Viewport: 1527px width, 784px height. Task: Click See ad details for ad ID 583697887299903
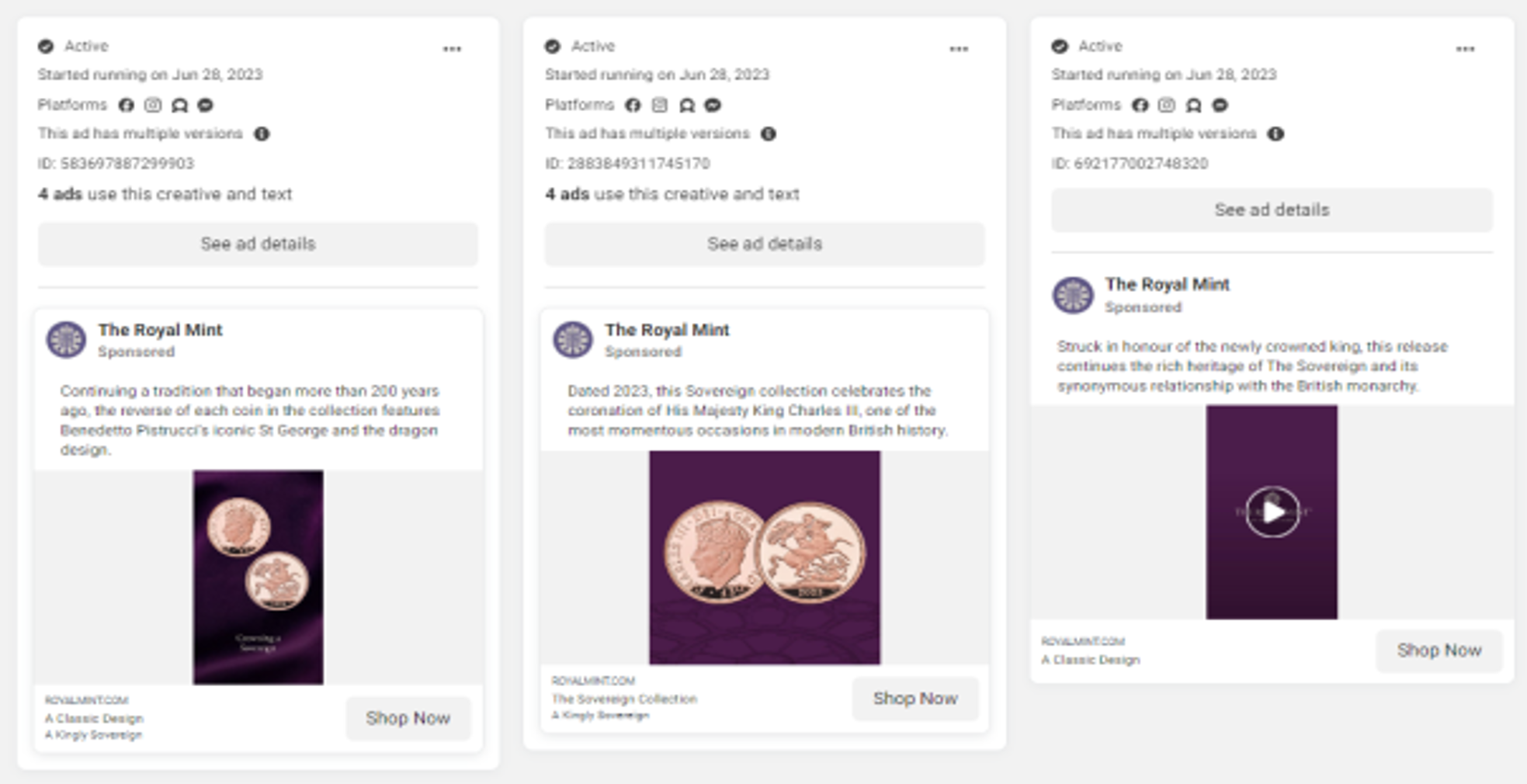[258, 244]
